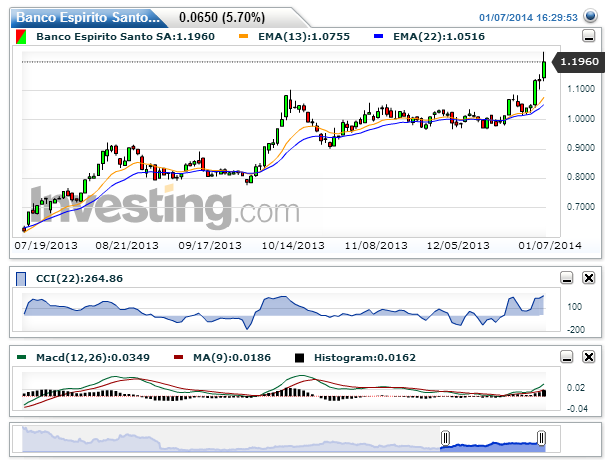Click the 10/14/2013 date axis label

click(293, 246)
